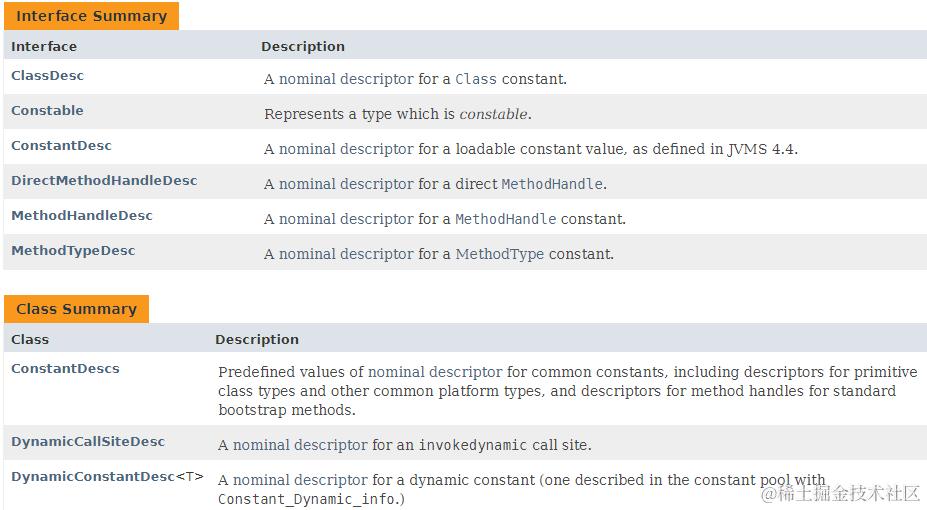Screen dimensions: 927x510
Task: Open the ConstantDescs class link
Action: click(x=65, y=369)
